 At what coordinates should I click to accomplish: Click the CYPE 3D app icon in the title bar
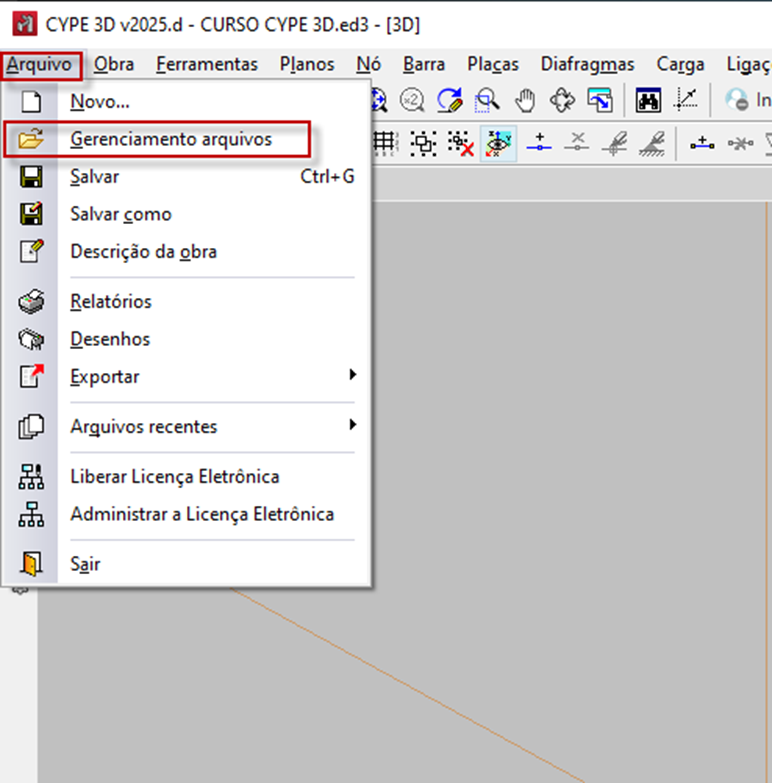tap(24, 24)
